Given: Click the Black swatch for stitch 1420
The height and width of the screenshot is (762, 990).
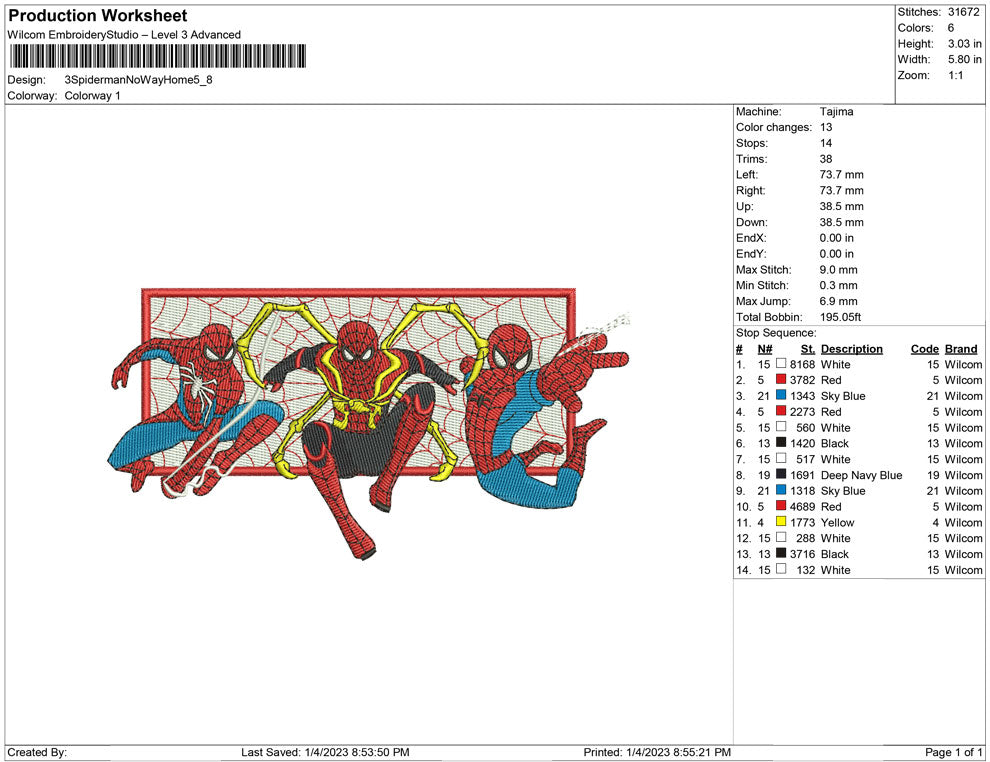Looking at the screenshot, I should tap(781, 443).
